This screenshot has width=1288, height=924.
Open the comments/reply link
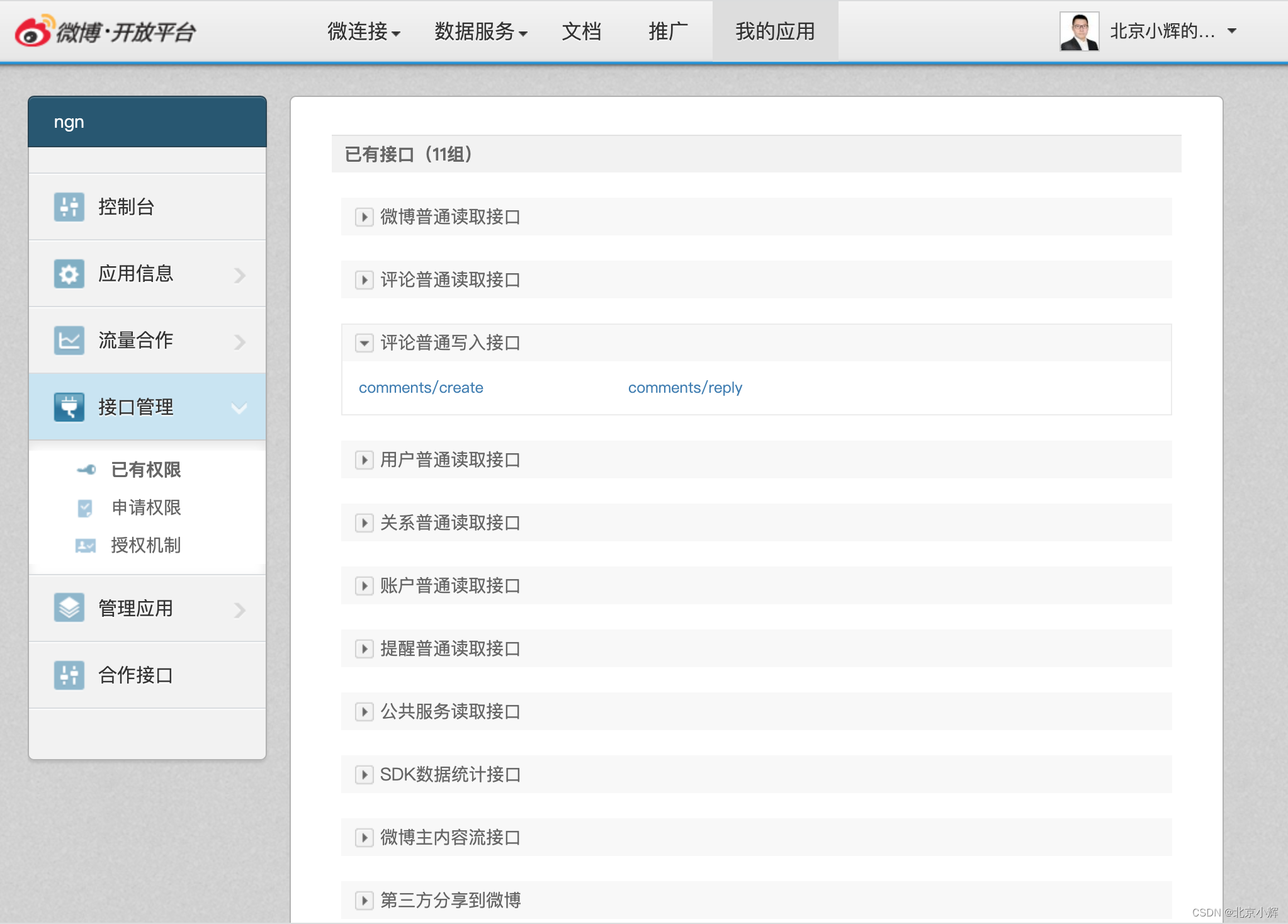click(685, 388)
